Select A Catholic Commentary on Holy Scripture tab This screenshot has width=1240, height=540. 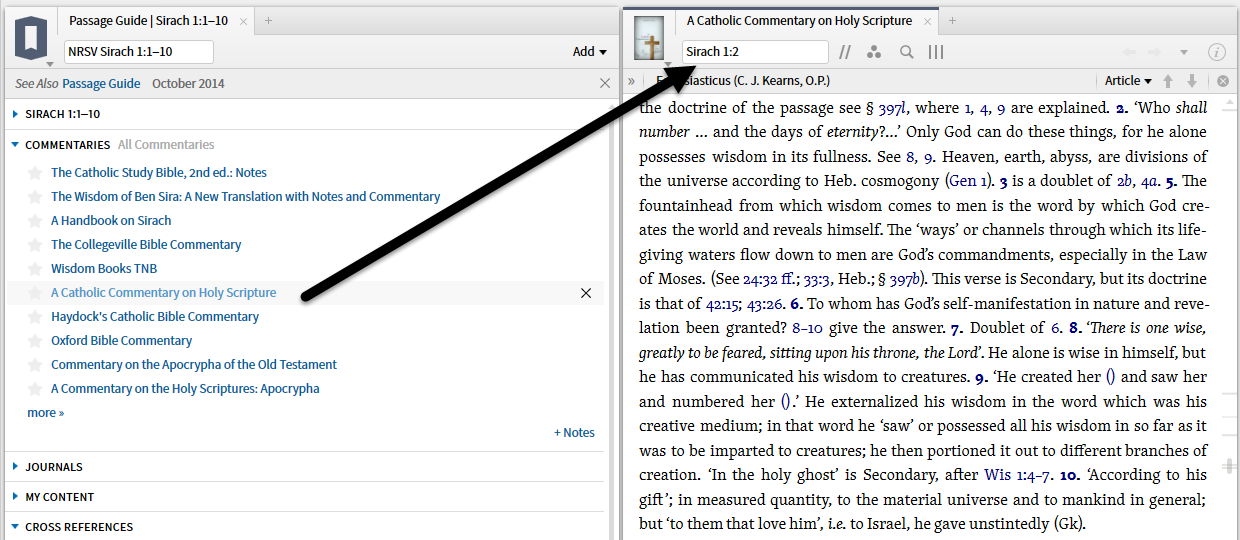click(x=799, y=20)
